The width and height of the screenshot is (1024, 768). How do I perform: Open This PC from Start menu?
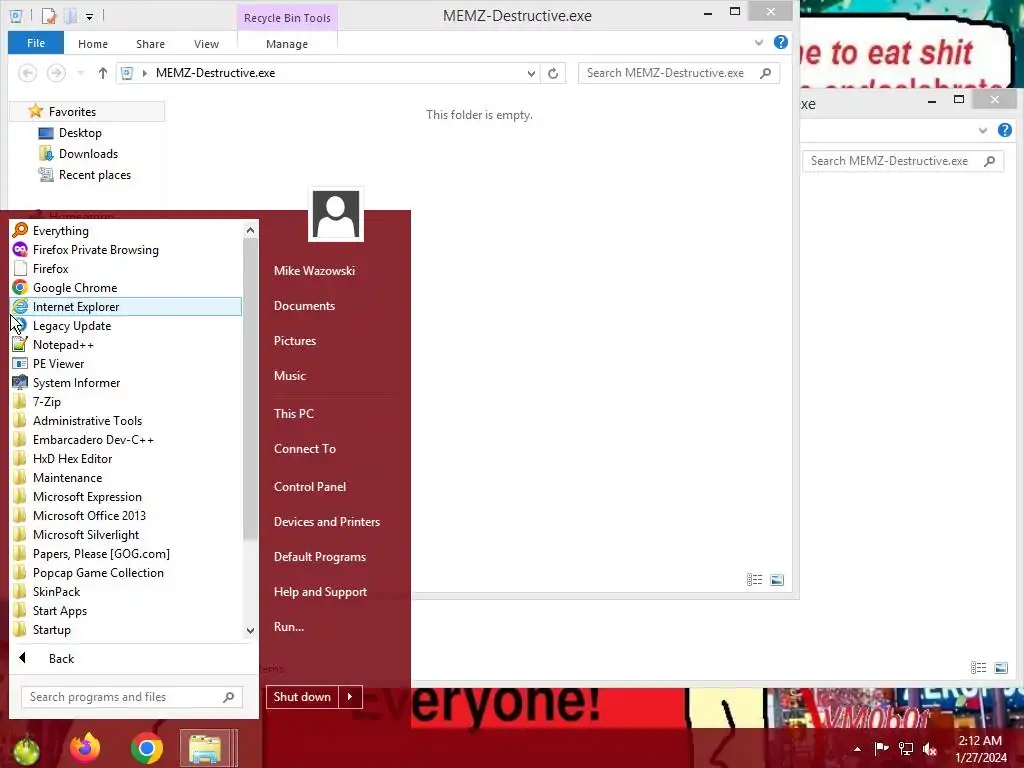click(x=294, y=413)
